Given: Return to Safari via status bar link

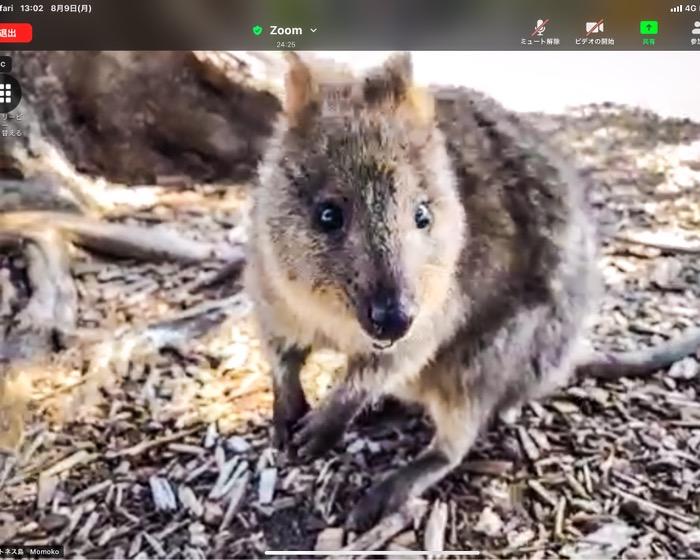Looking at the screenshot, I should (6, 8).
